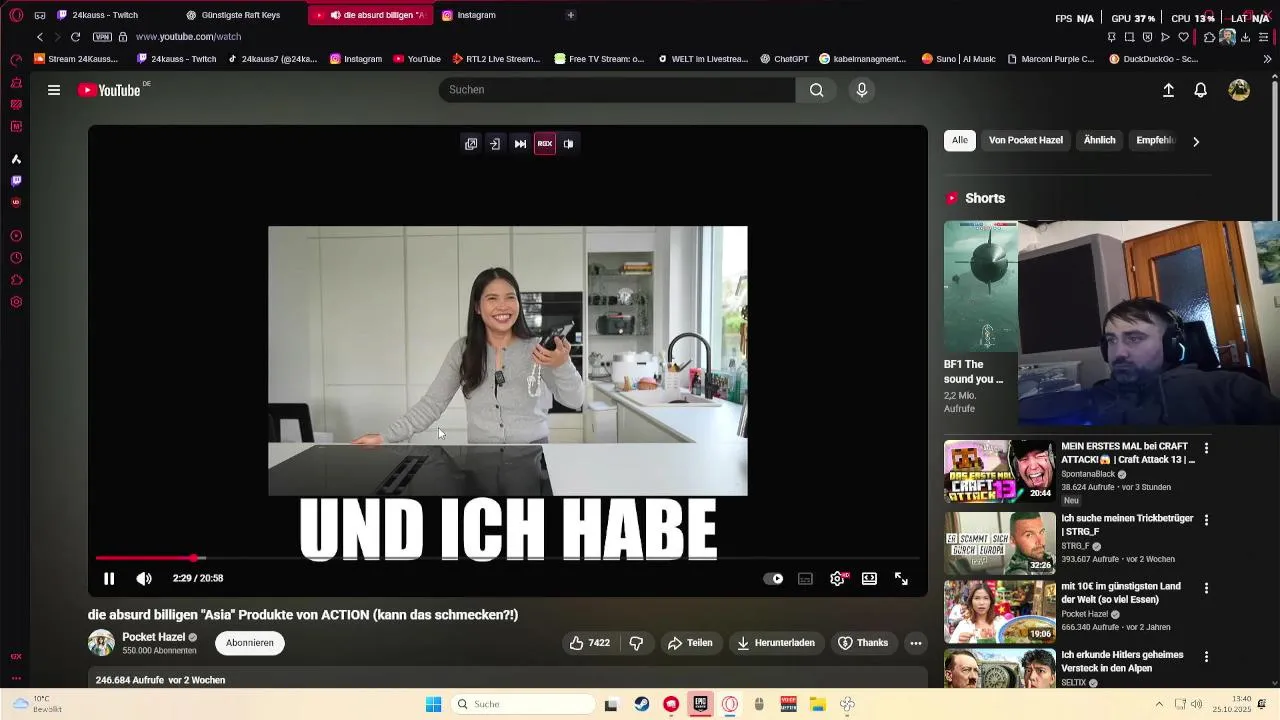
Task: Click the Thanks button
Action: [x=863, y=643]
